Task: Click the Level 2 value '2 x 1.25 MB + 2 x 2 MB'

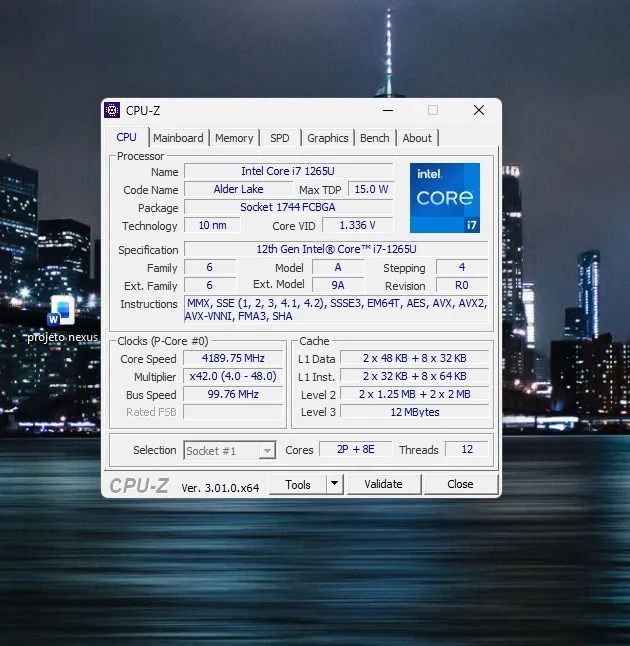Action: (x=415, y=394)
